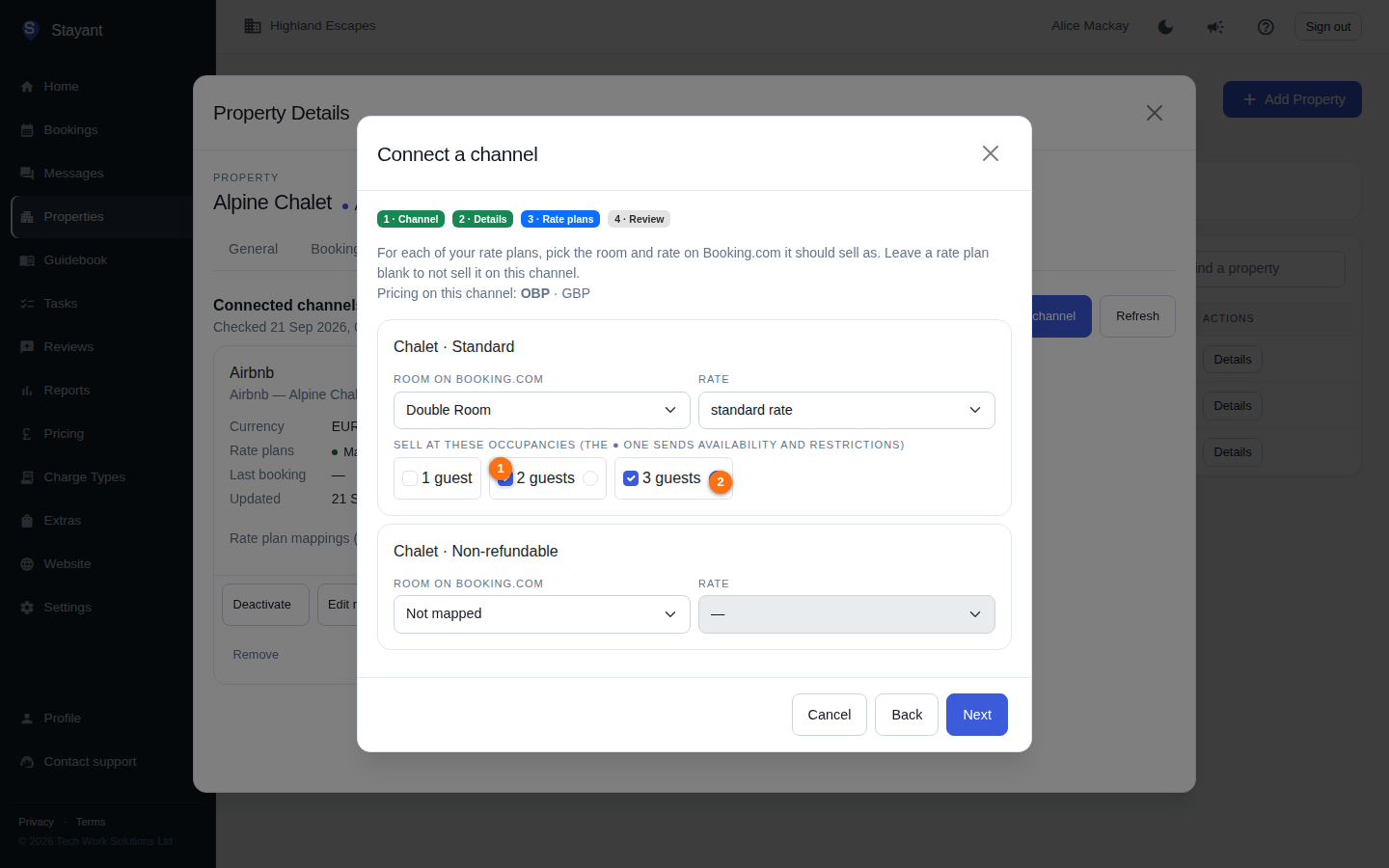Open the help question mark icon

coord(1266,27)
